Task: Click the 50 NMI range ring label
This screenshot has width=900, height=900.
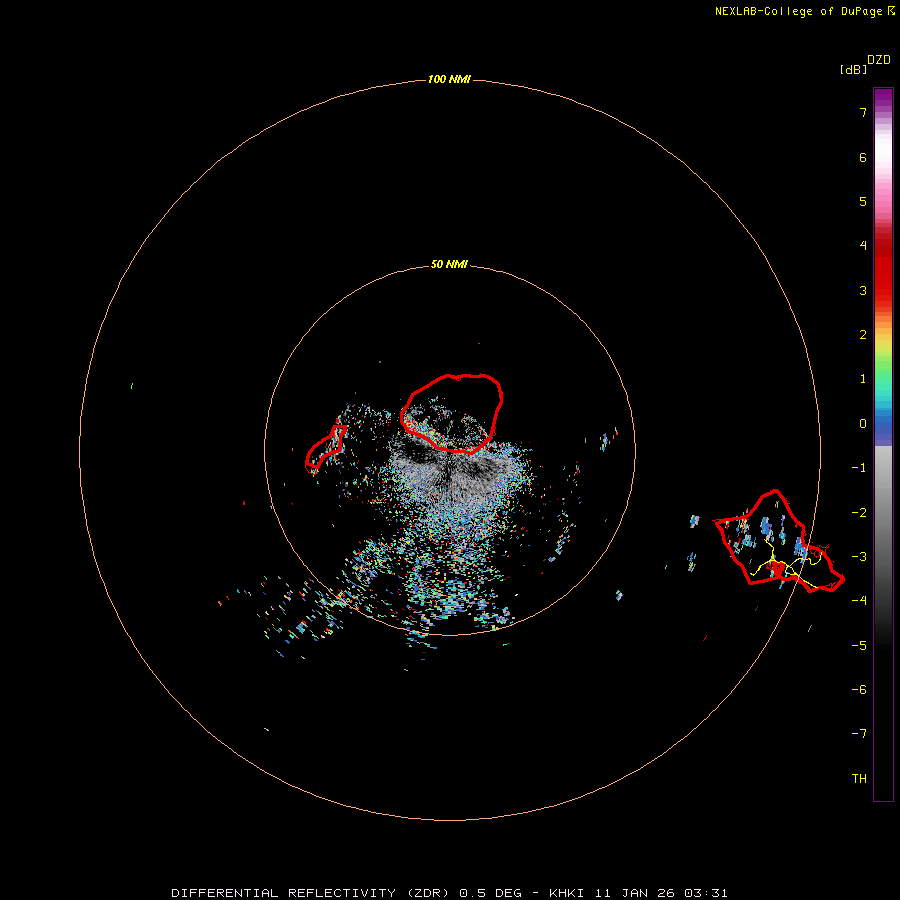Action: [449, 265]
